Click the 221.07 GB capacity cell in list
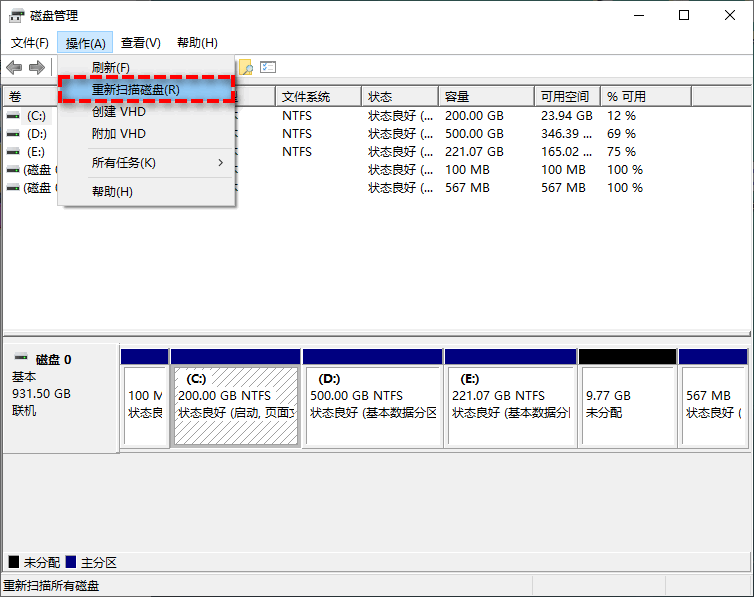 click(x=474, y=152)
